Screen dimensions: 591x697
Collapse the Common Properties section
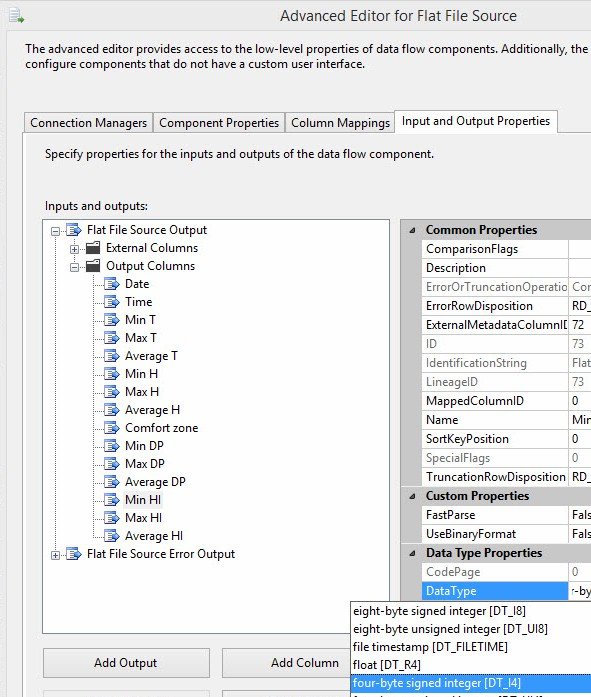(412, 230)
